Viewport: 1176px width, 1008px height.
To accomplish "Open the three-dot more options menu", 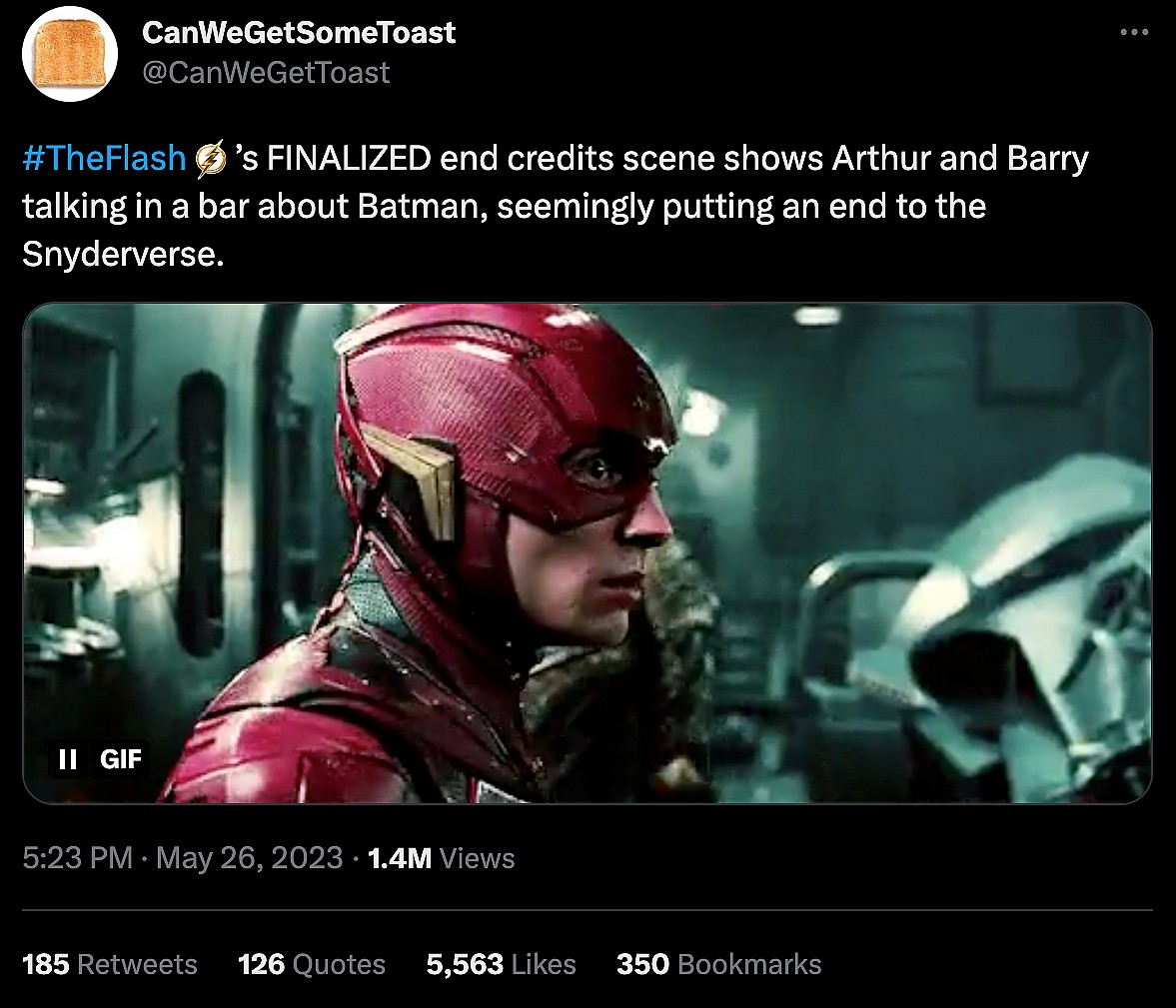I will click(x=1134, y=32).
